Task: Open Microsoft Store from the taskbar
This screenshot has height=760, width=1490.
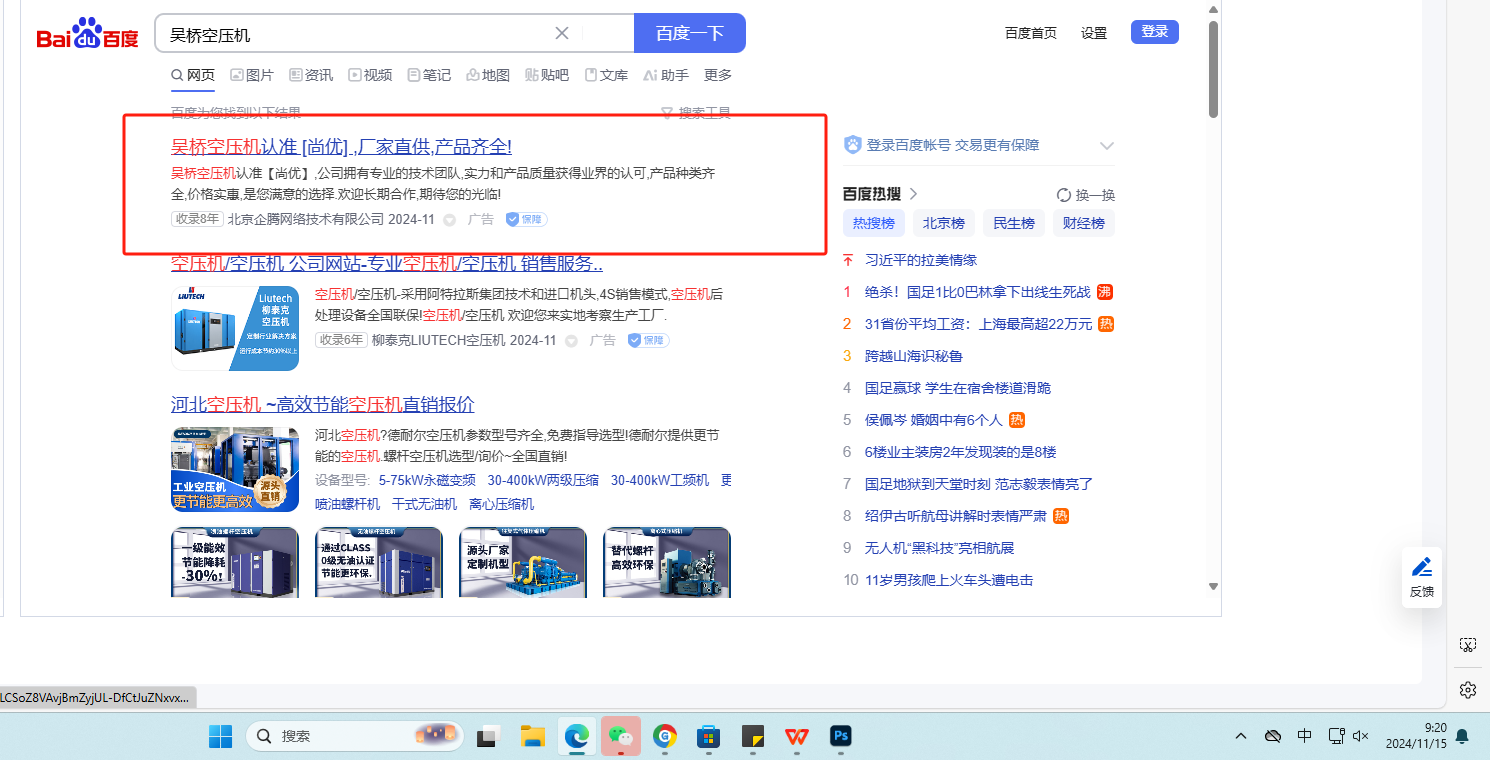Action: point(709,736)
